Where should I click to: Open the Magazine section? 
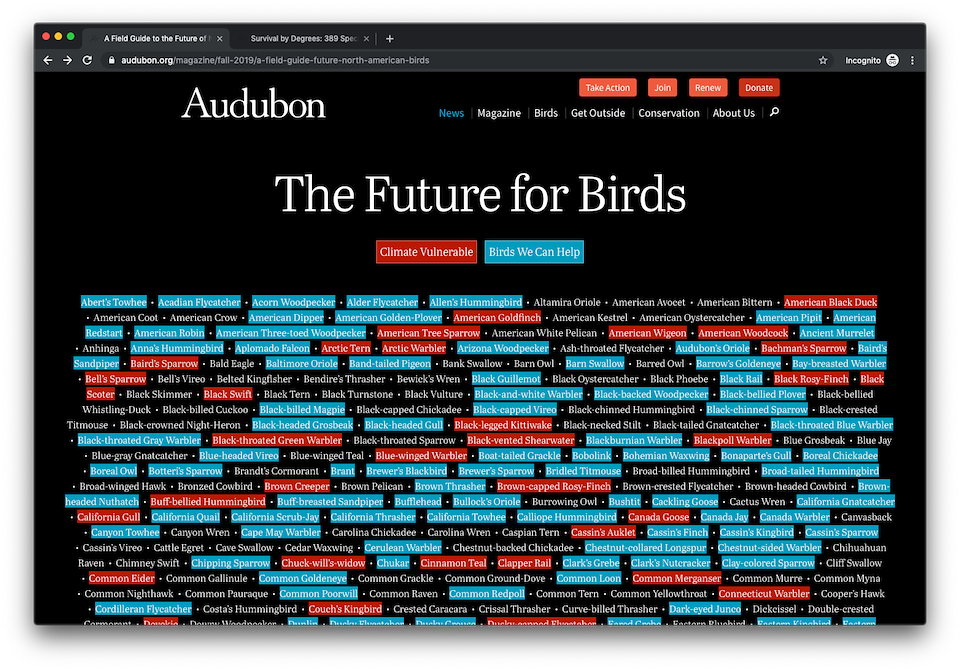499,113
